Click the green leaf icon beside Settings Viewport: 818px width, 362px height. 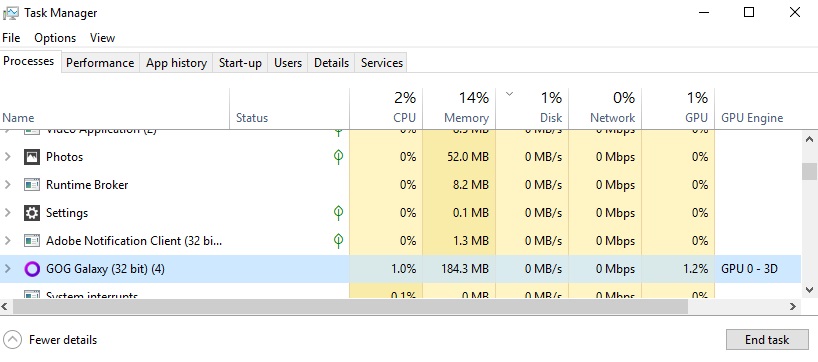point(338,213)
